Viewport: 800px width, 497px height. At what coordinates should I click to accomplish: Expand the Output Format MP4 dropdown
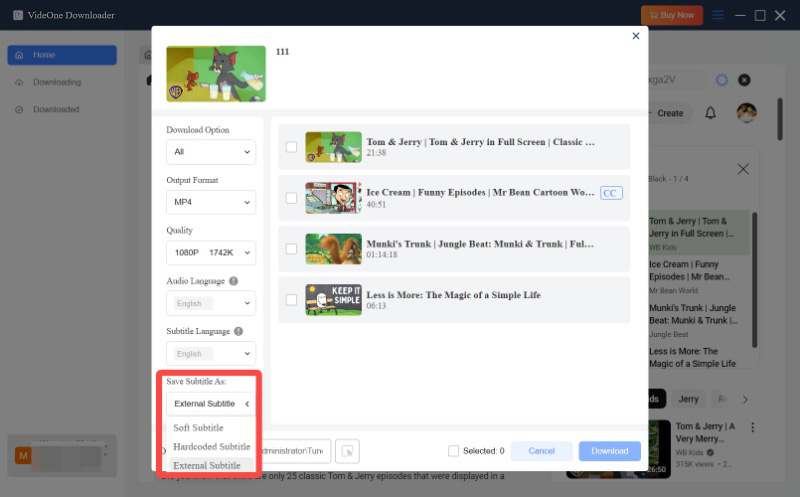pyautogui.click(x=211, y=202)
